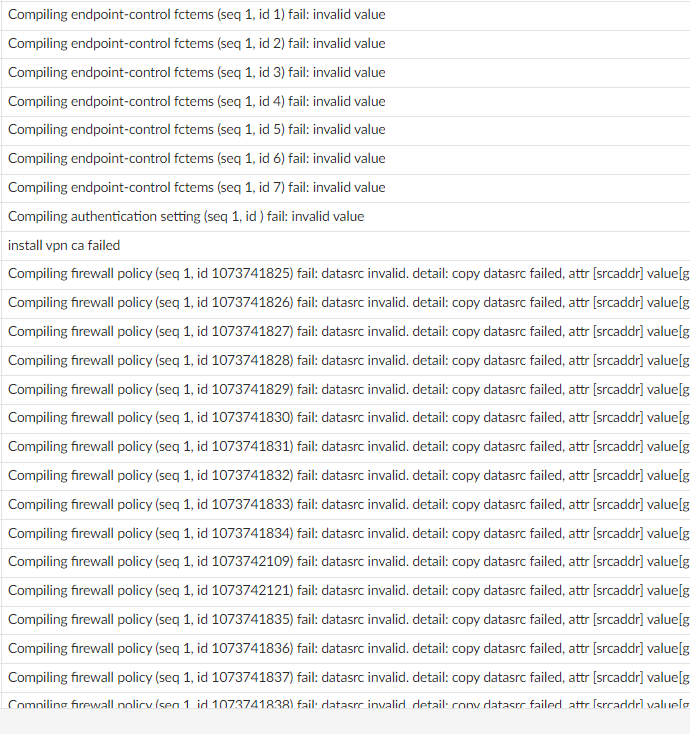Click firewall policy id 1073741835 log line

pyautogui.click(x=345, y=620)
